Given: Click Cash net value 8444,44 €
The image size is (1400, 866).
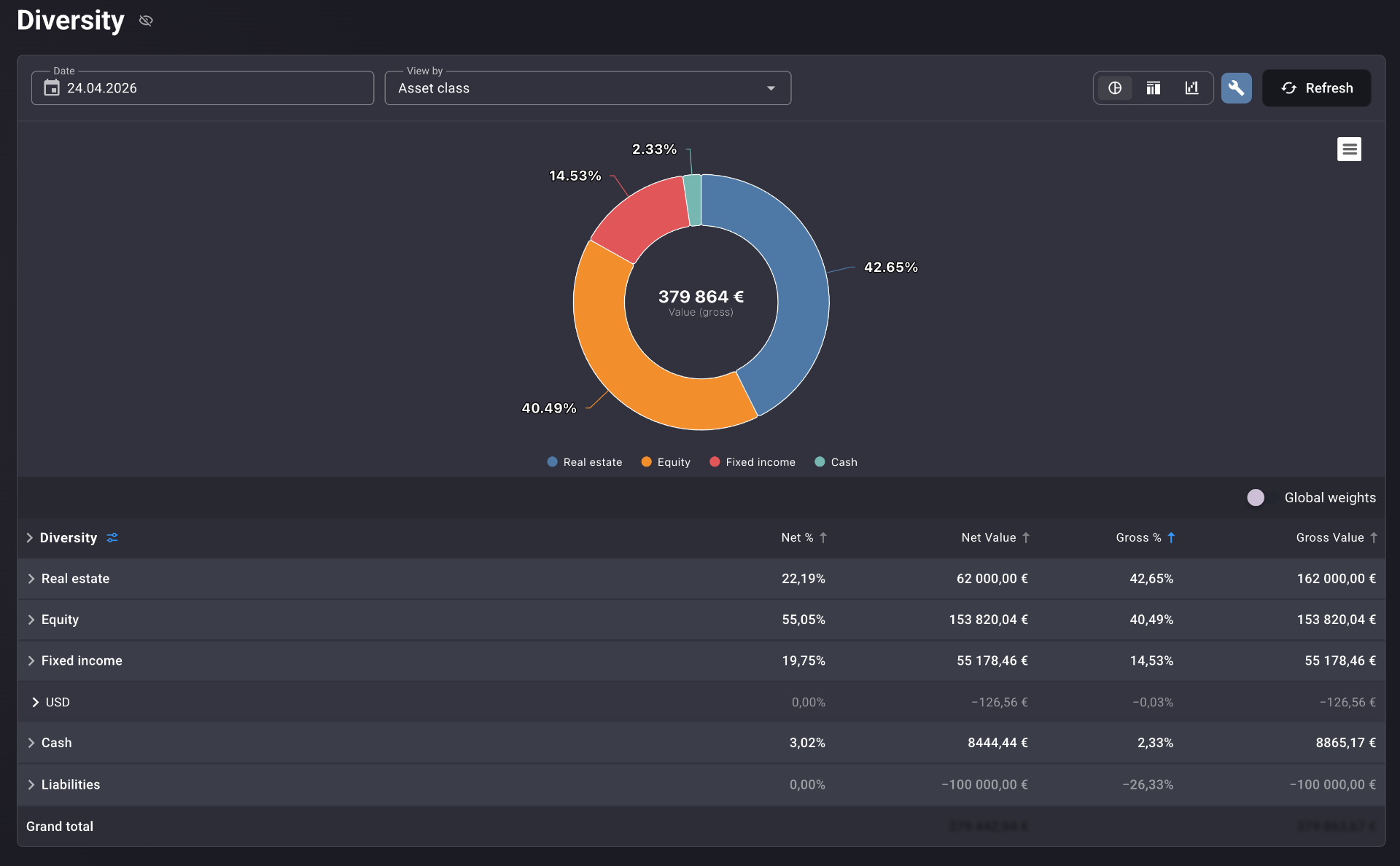Looking at the screenshot, I should click(997, 743).
